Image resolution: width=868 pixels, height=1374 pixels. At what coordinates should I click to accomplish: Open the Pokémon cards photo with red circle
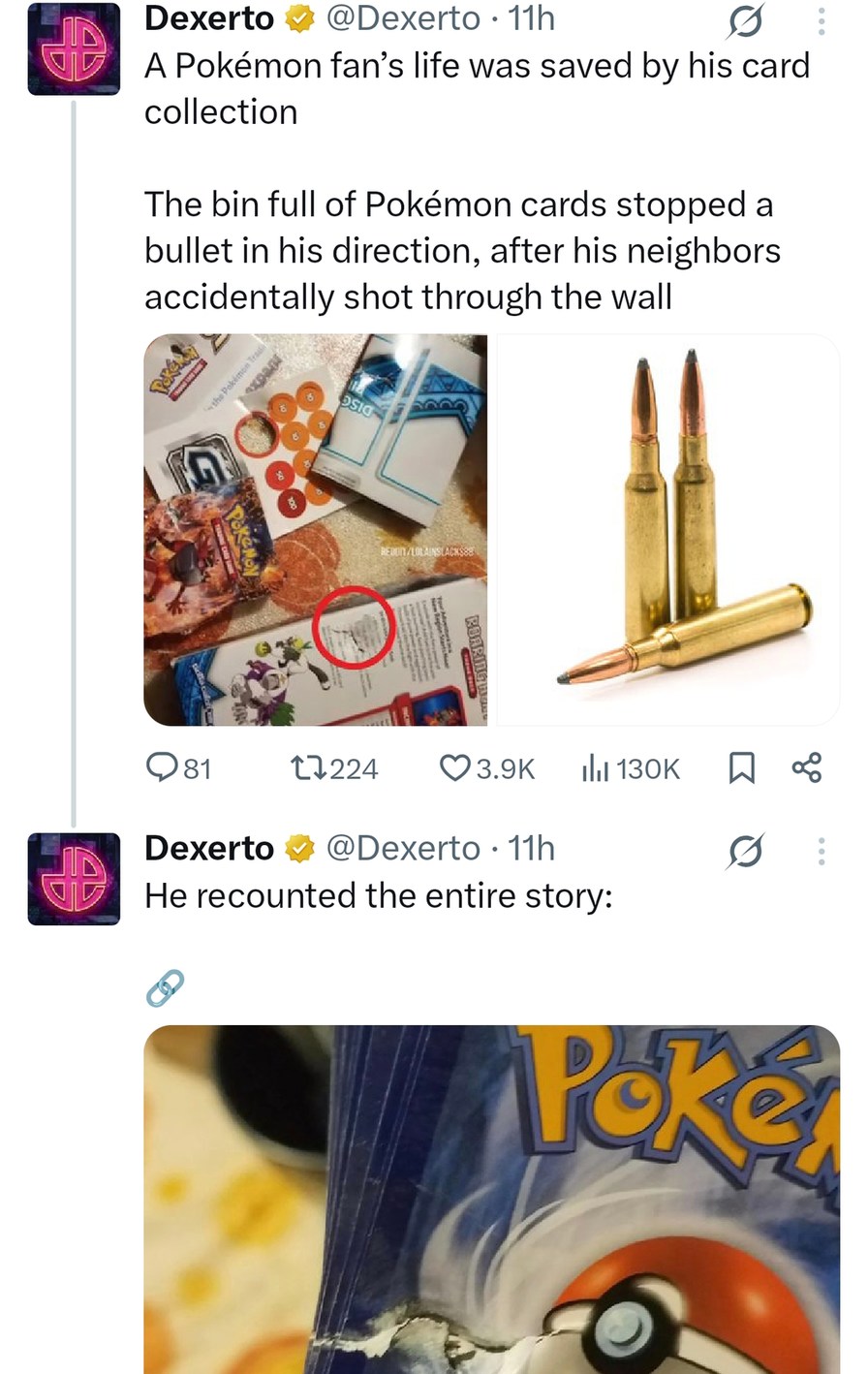pos(316,530)
